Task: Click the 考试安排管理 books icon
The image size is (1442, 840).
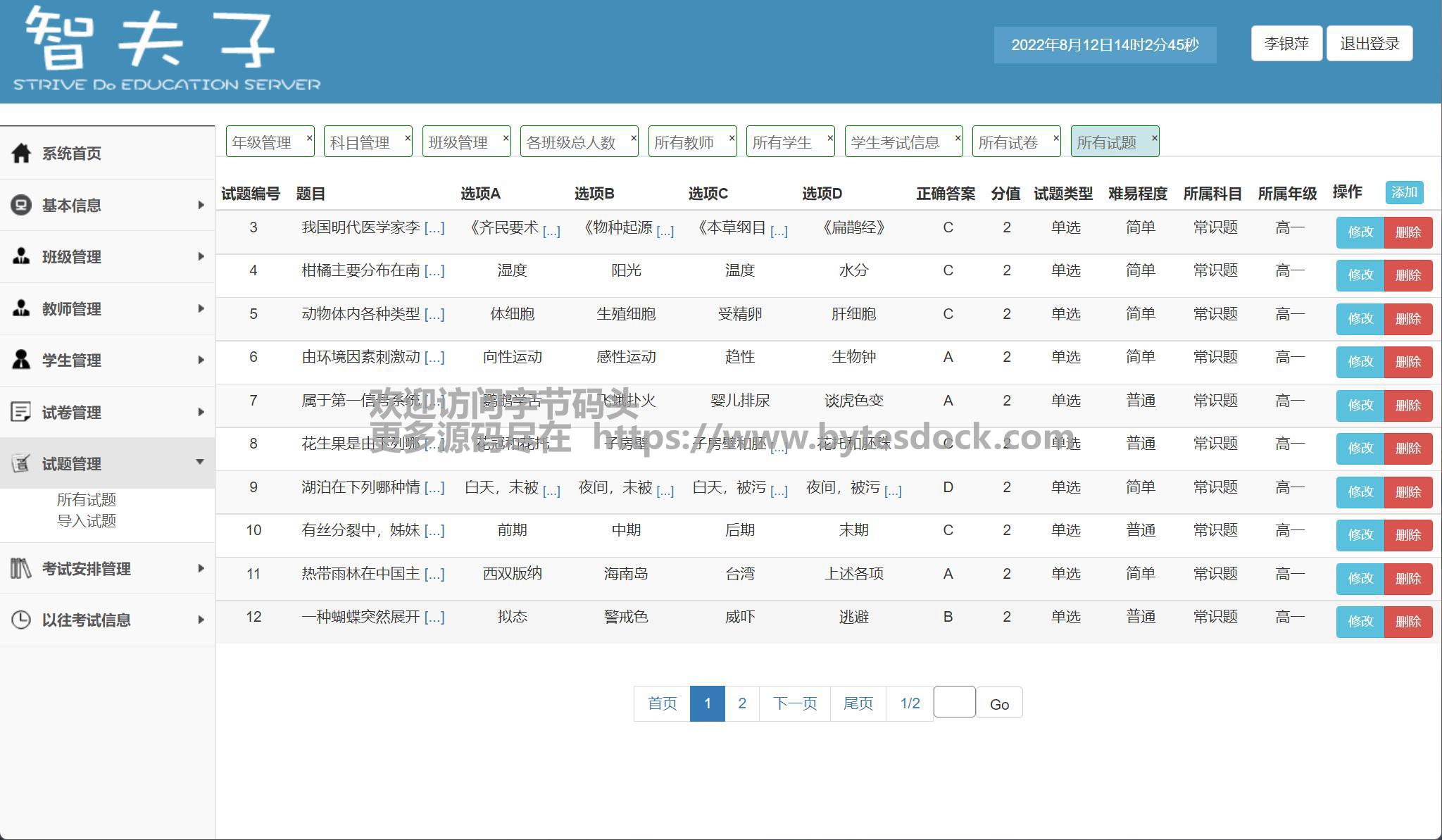Action: coord(21,568)
